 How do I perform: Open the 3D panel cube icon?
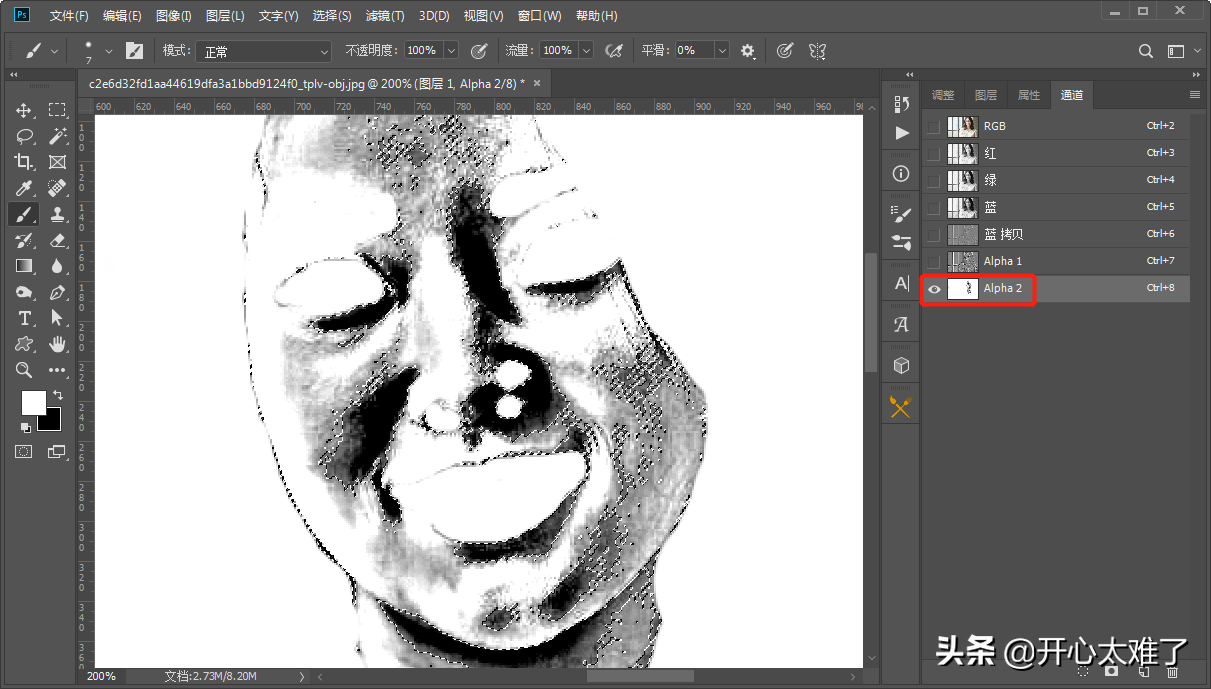(901, 365)
